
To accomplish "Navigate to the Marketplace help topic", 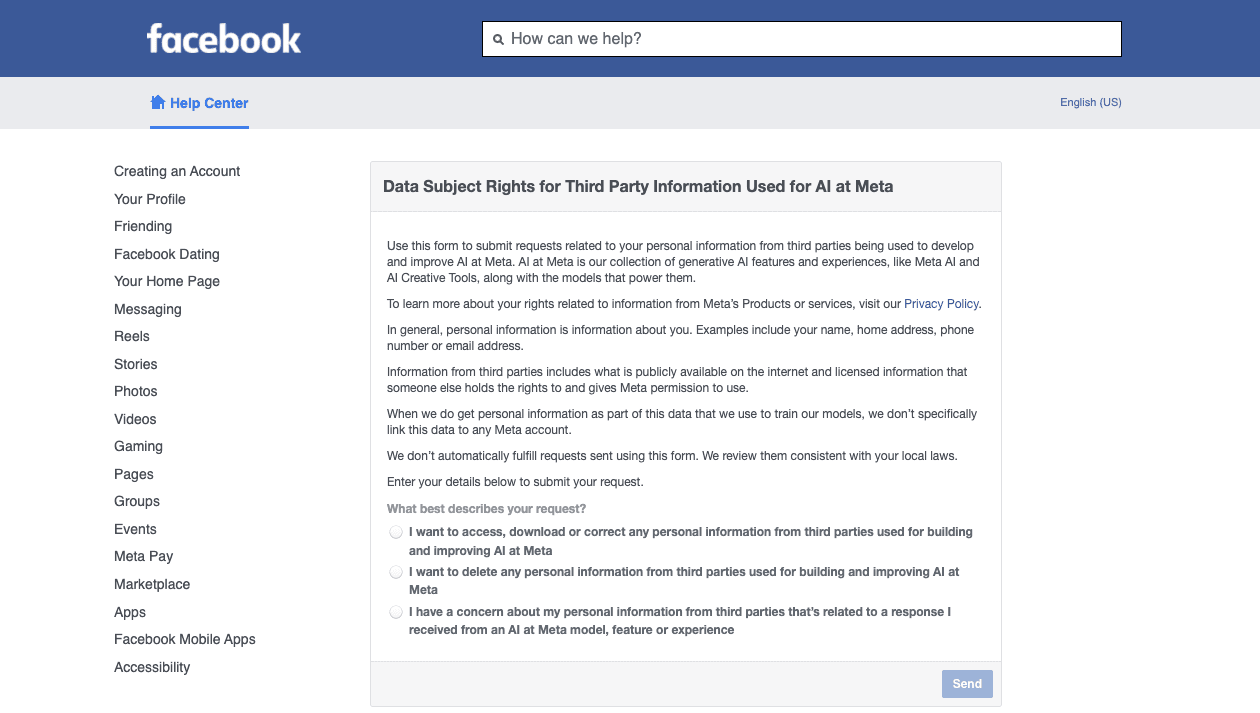I will point(152,584).
